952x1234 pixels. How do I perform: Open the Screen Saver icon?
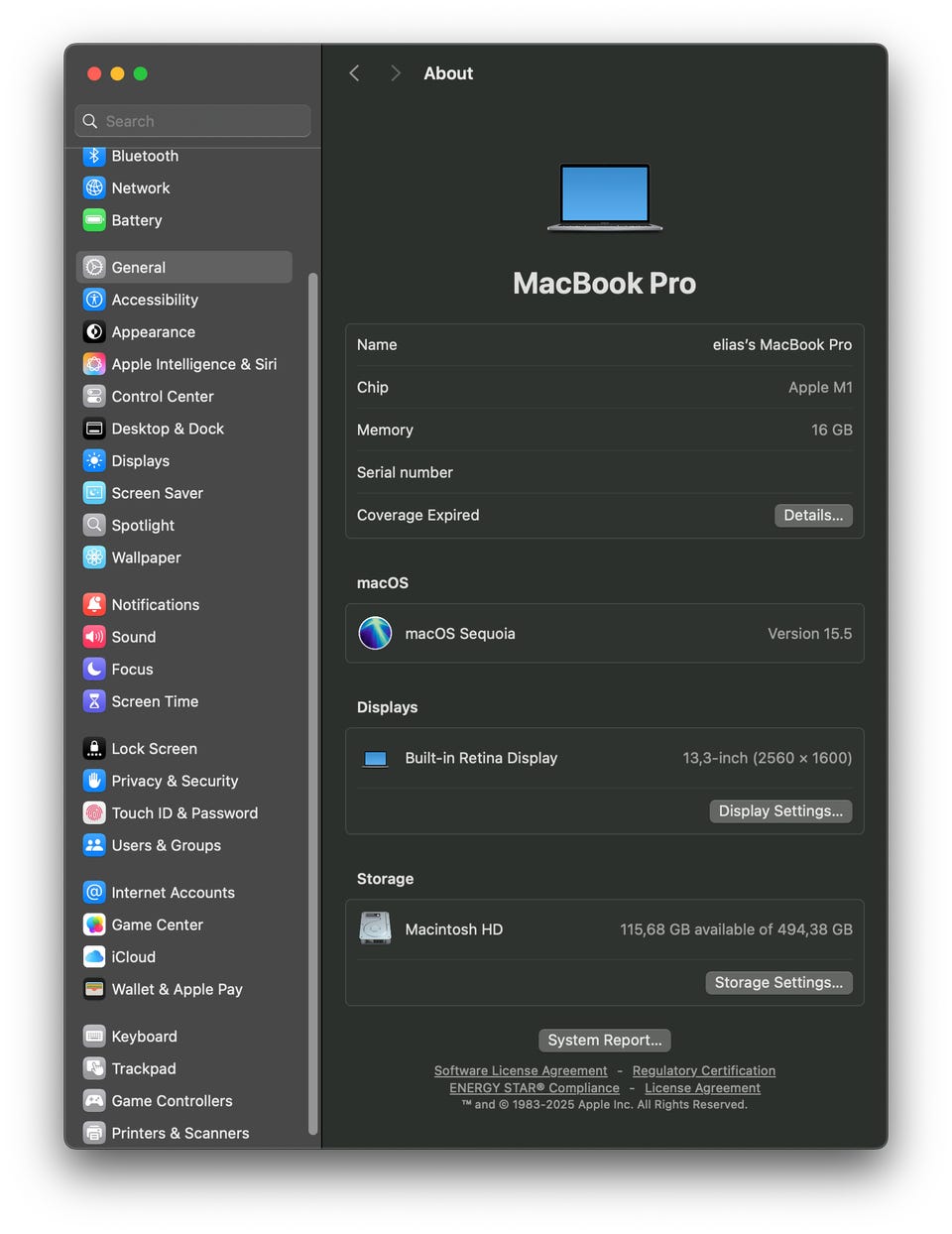94,493
